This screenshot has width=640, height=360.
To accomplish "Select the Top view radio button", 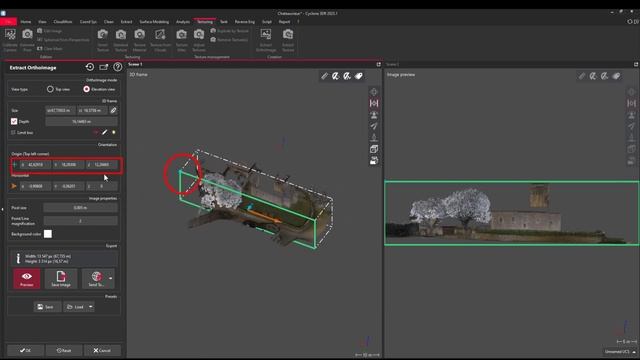I will [x=50, y=89].
